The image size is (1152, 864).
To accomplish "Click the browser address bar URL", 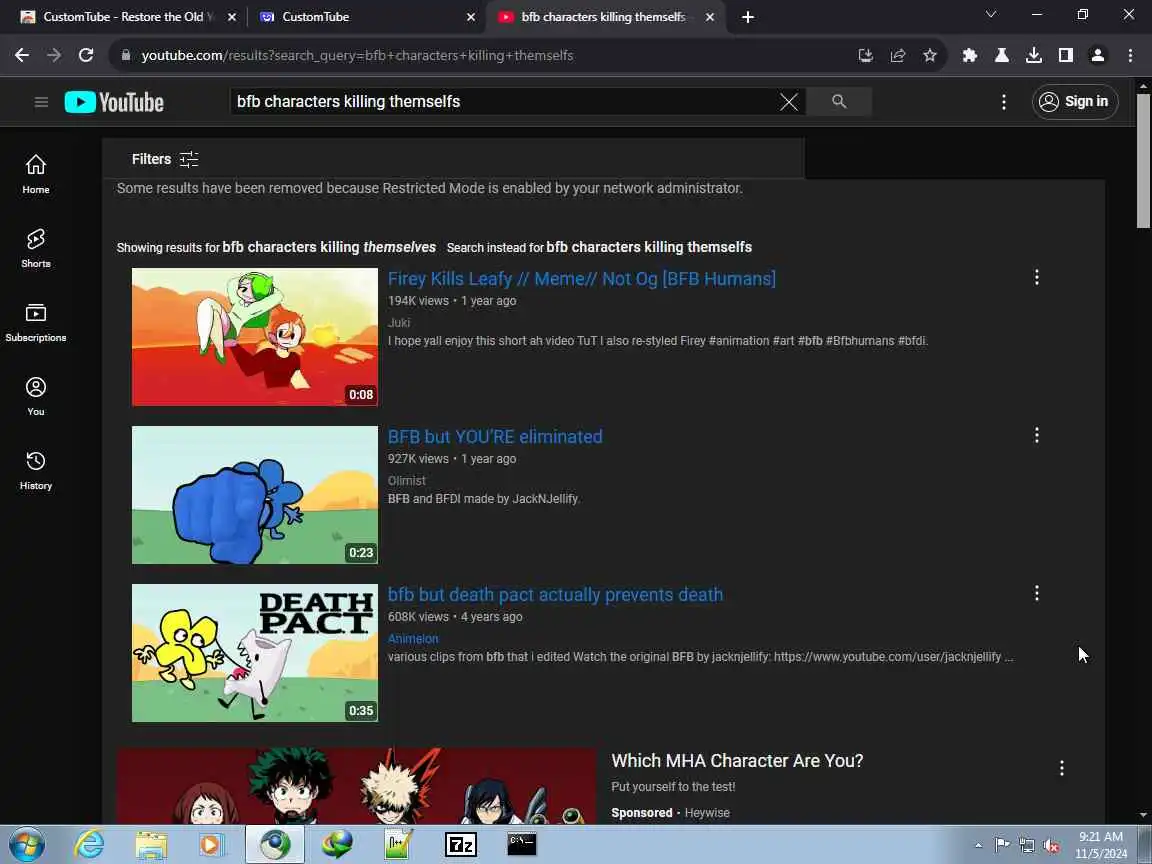I will [357, 55].
